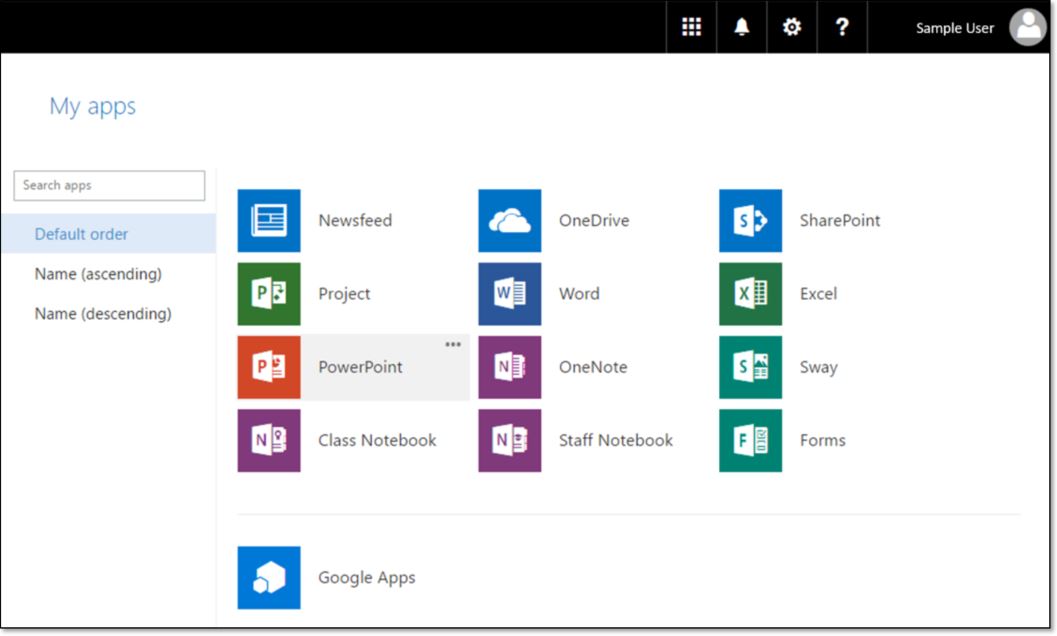
Task: Click the Search apps input field
Action: pyautogui.click(x=109, y=185)
